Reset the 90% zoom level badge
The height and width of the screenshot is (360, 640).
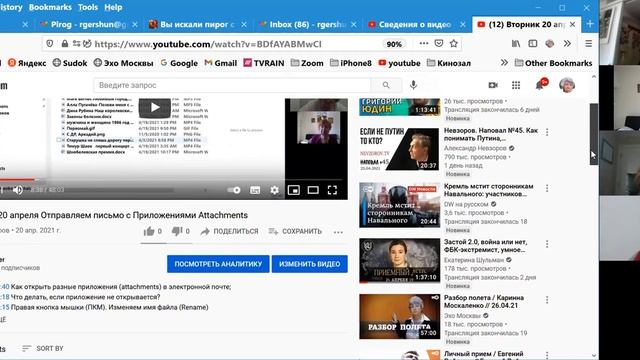pos(394,44)
